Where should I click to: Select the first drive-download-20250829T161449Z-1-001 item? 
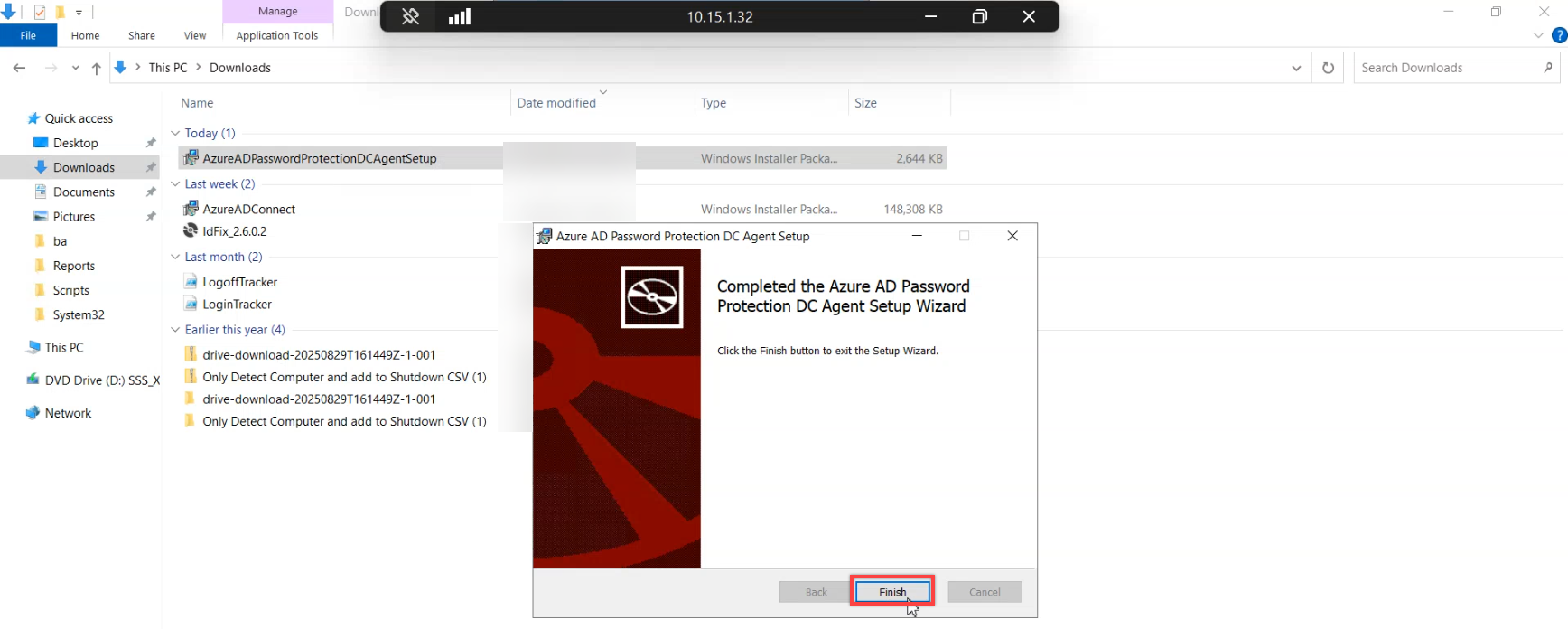click(x=319, y=354)
